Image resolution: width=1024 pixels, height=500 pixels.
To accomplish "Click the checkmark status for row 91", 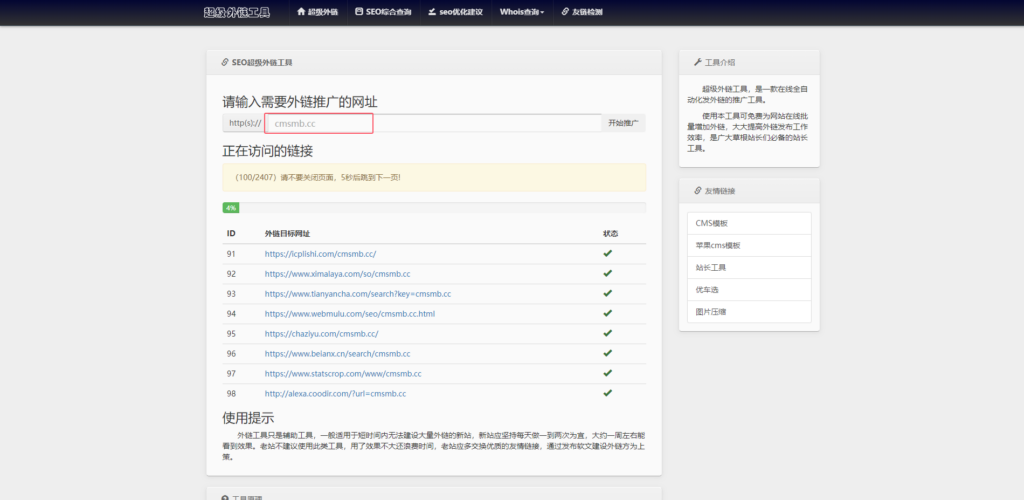I will coord(607,253).
